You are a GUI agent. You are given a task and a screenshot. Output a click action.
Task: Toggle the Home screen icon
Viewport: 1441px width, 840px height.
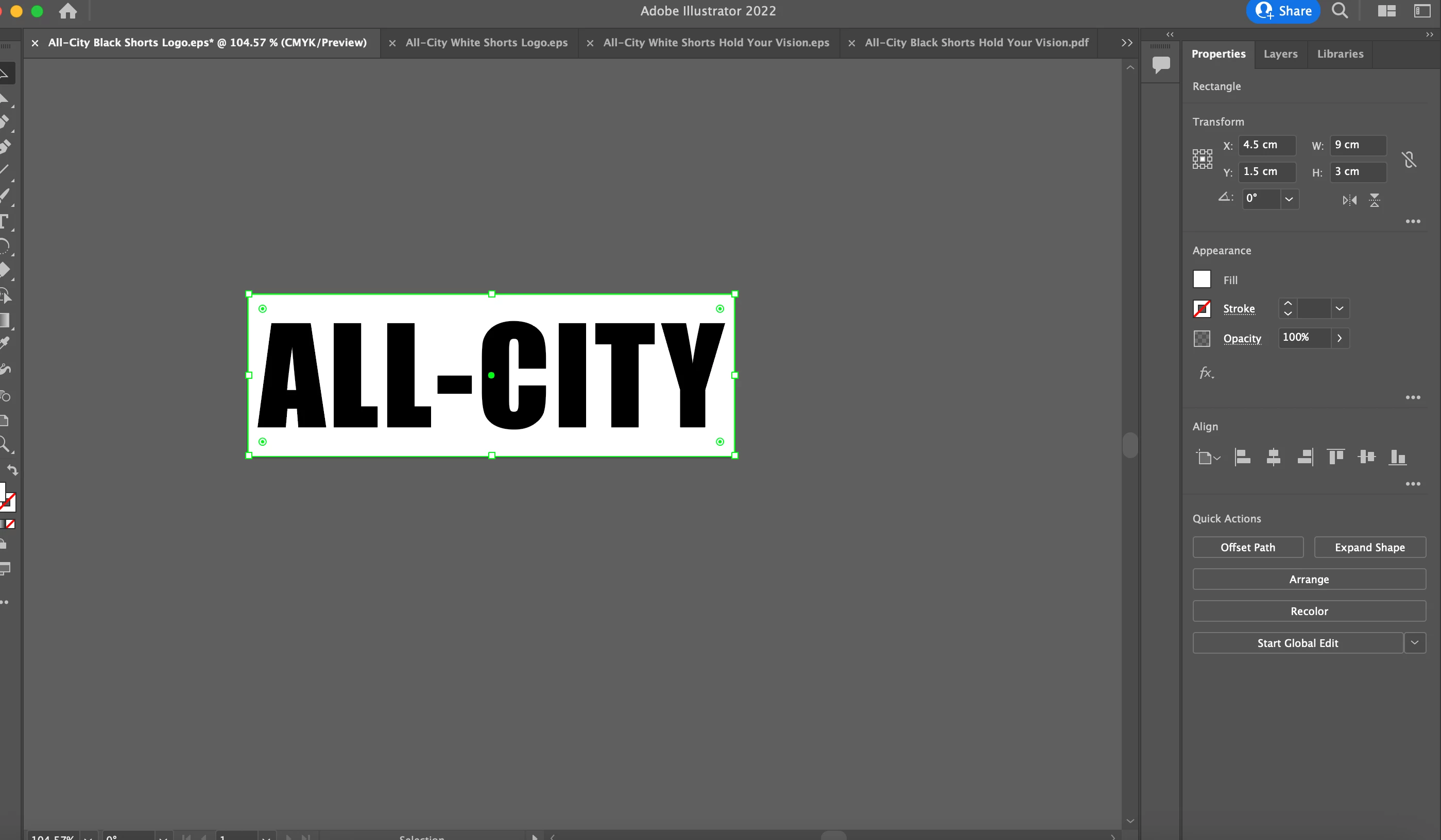tap(68, 11)
